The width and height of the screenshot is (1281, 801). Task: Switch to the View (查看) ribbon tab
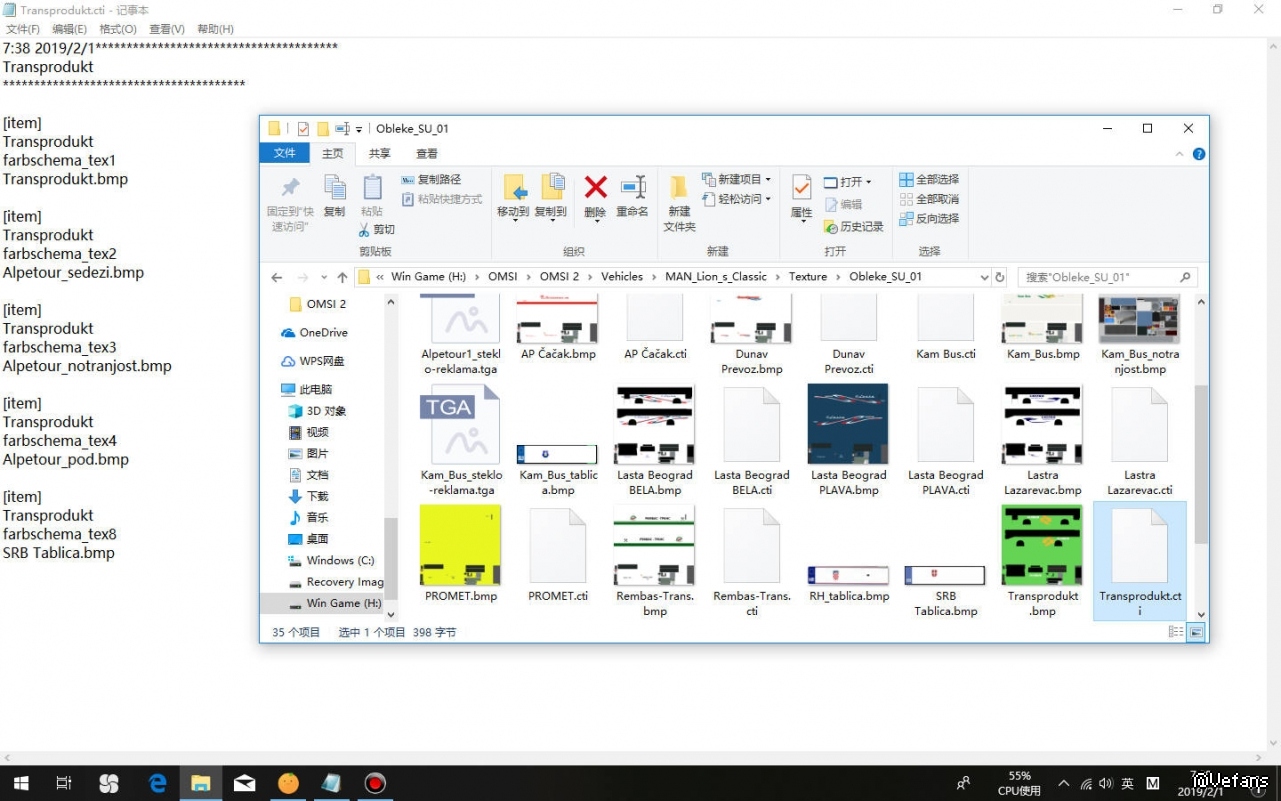pyautogui.click(x=427, y=154)
